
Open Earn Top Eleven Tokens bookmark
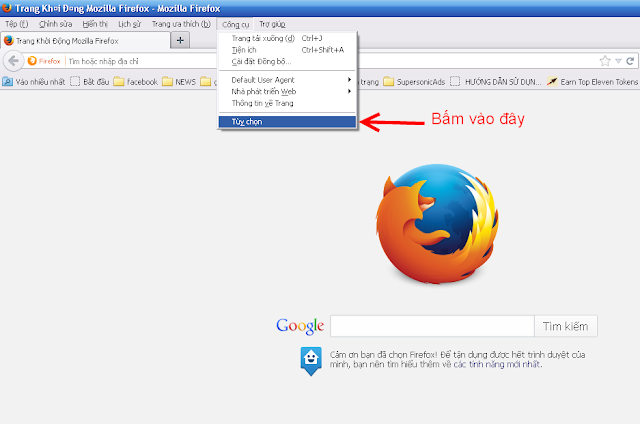point(592,82)
